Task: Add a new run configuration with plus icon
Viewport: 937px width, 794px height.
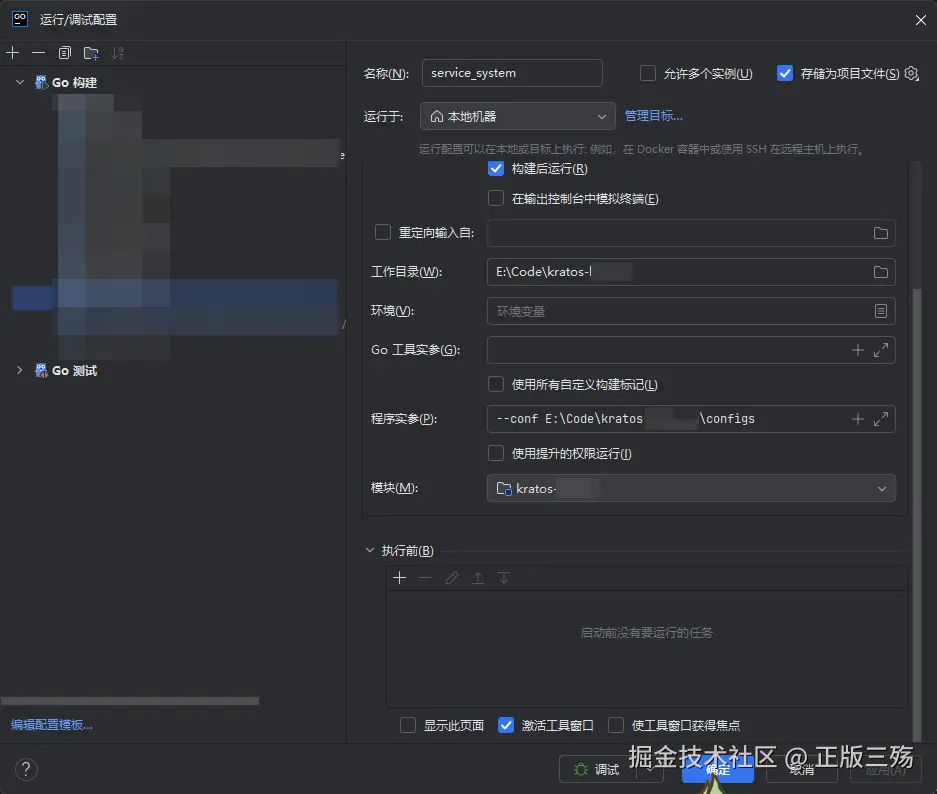Action: 12,52
